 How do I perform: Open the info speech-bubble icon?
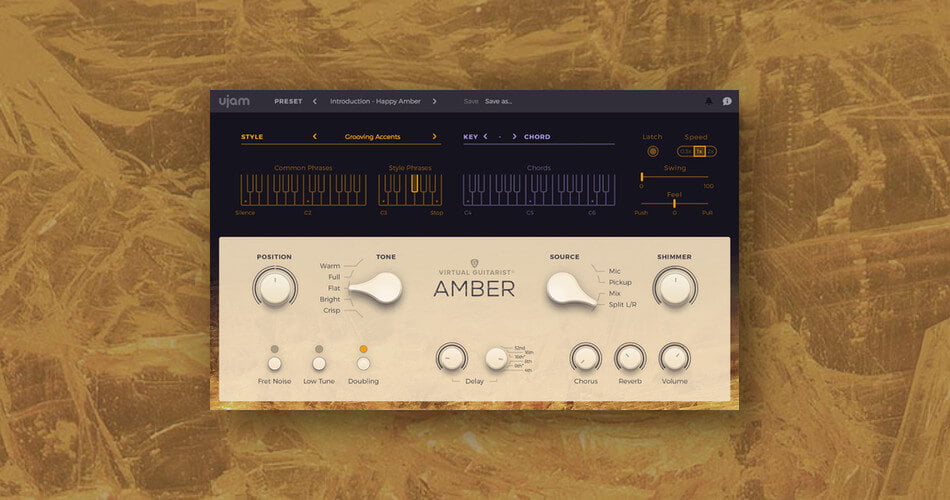pos(727,101)
